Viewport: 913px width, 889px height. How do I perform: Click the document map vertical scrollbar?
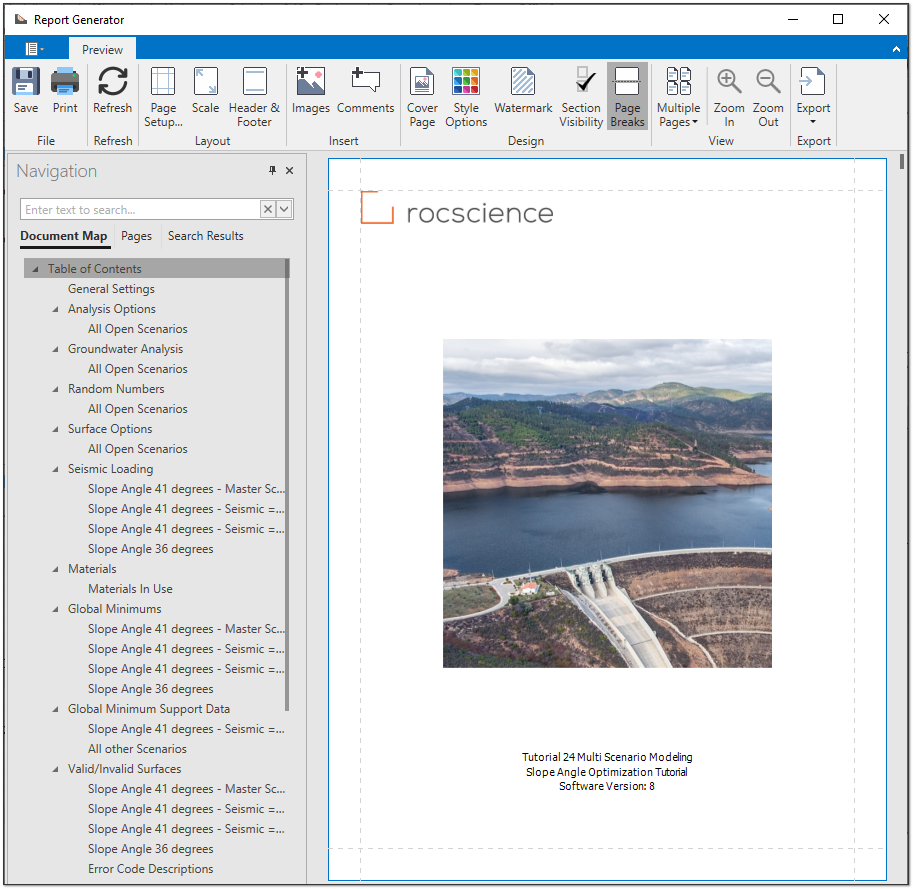point(286,485)
